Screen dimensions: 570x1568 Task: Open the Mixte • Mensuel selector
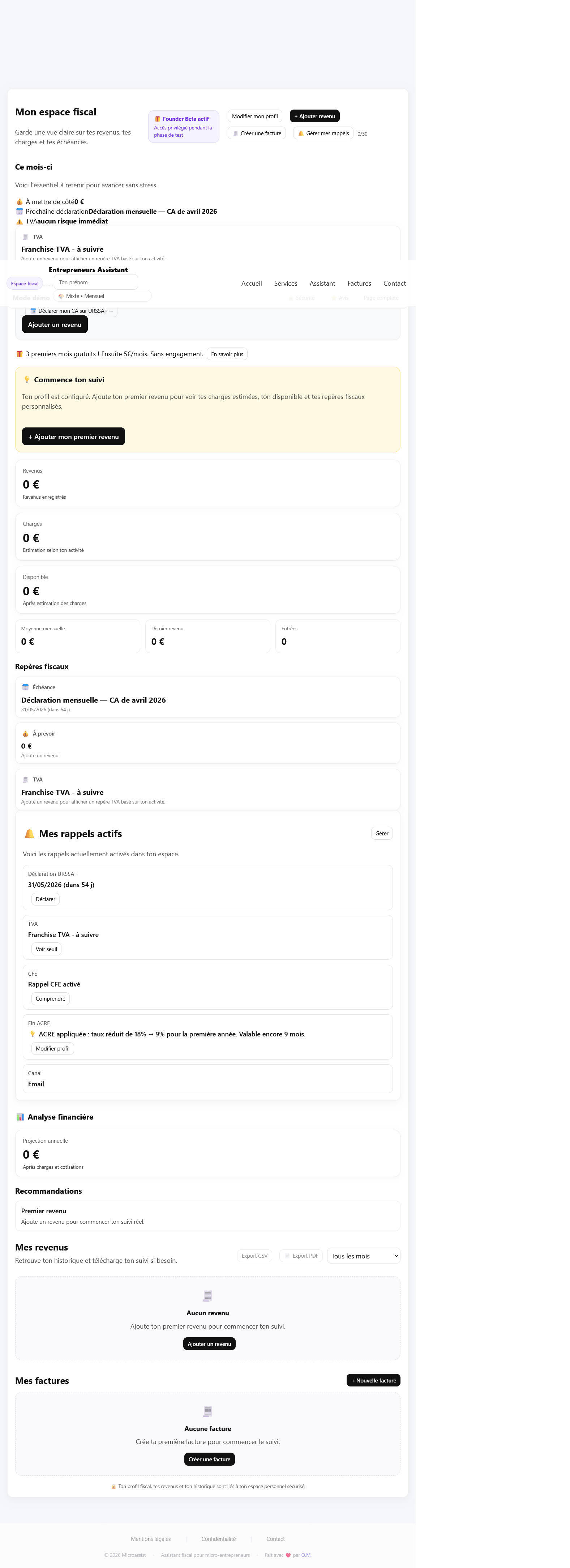coord(102,297)
